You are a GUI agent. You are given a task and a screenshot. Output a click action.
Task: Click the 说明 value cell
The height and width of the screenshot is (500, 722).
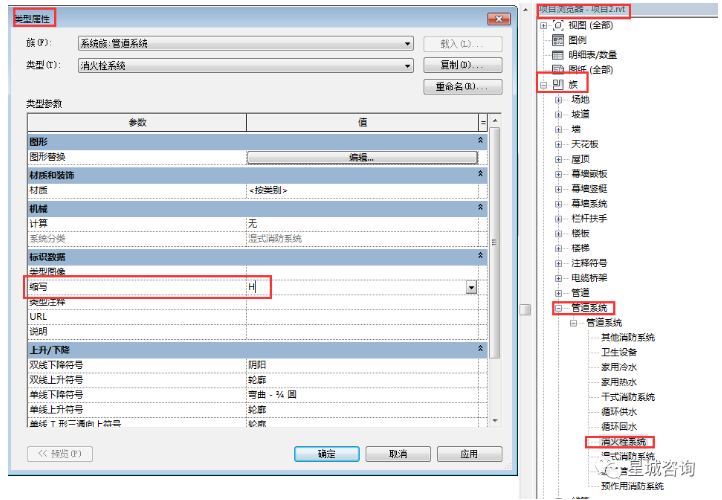362,331
